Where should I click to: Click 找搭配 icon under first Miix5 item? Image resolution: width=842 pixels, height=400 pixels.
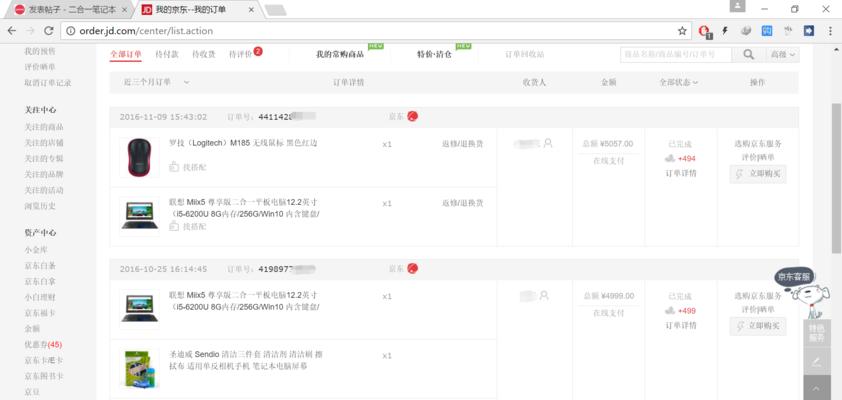click(174, 227)
